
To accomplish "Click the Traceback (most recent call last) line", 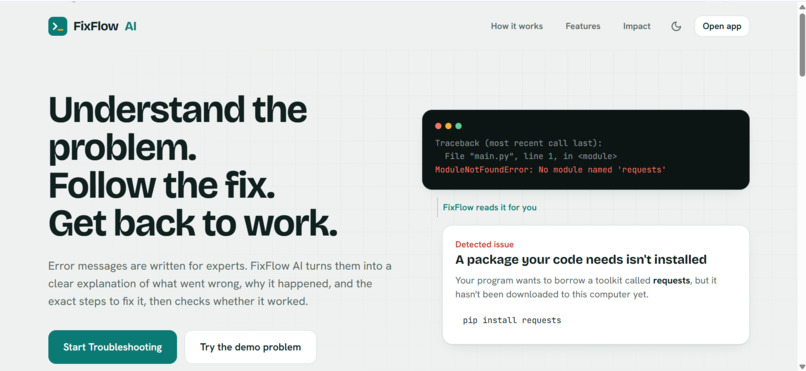I will 518,143.
